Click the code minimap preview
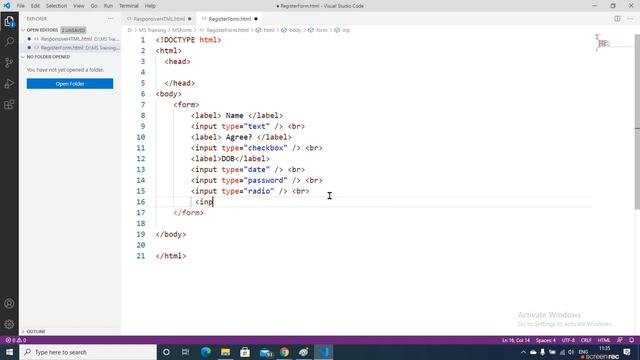640x360 pixels. [x=603, y=42]
